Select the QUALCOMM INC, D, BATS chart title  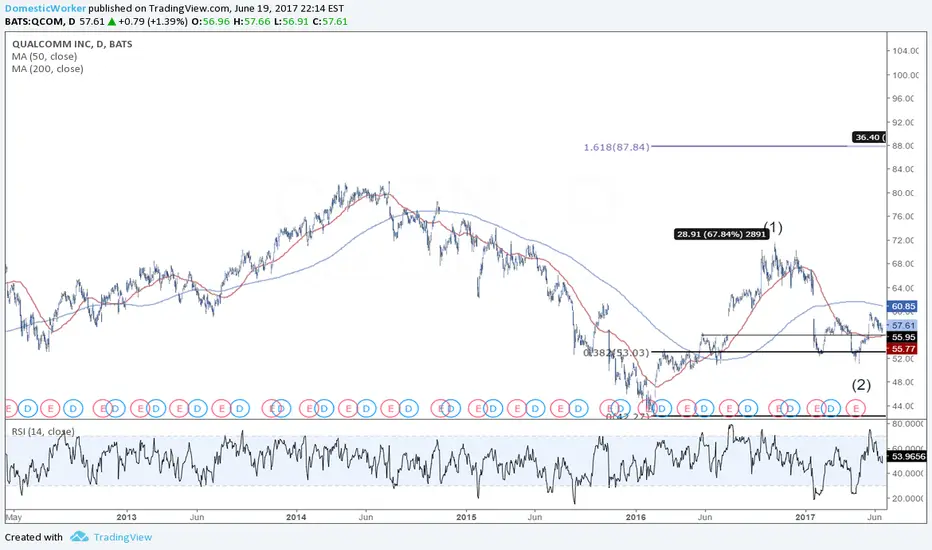[x=72, y=44]
